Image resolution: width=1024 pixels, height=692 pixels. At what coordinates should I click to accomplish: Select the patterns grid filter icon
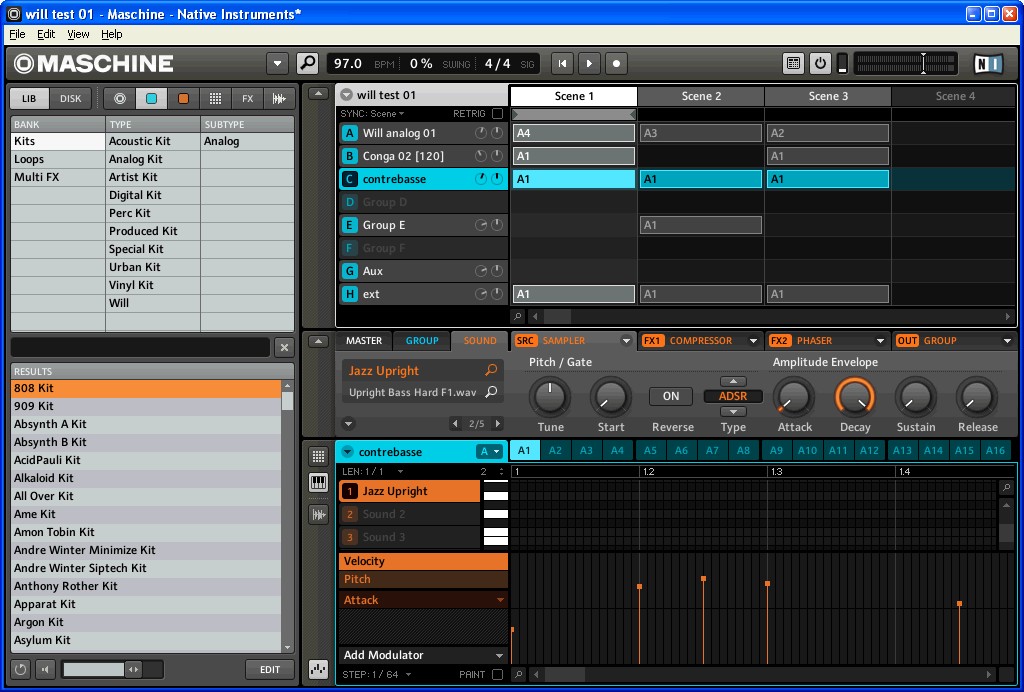215,98
